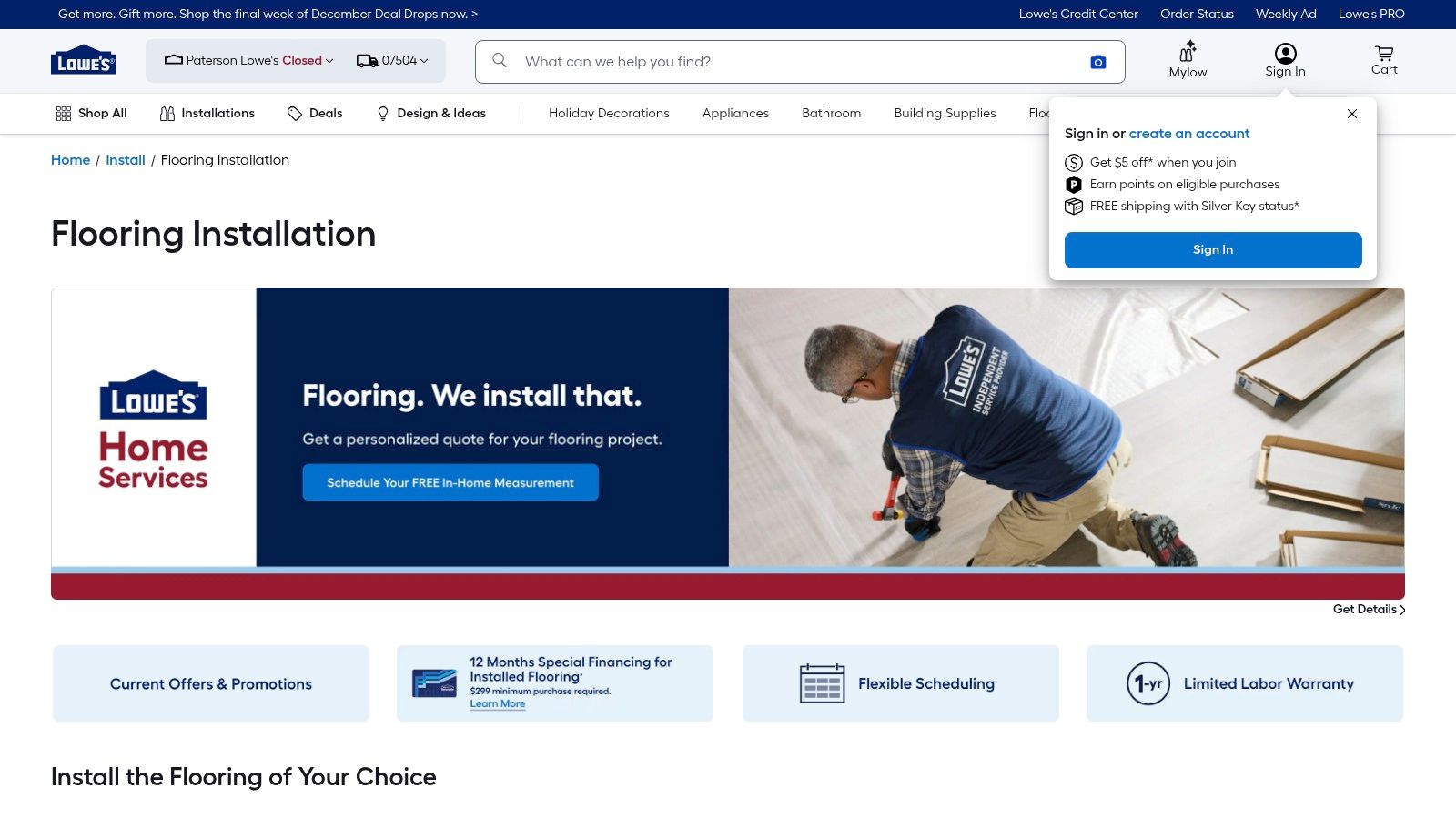Click the search magnifier icon
Image resolution: width=1456 pixels, height=819 pixels.
pos(499,61)
